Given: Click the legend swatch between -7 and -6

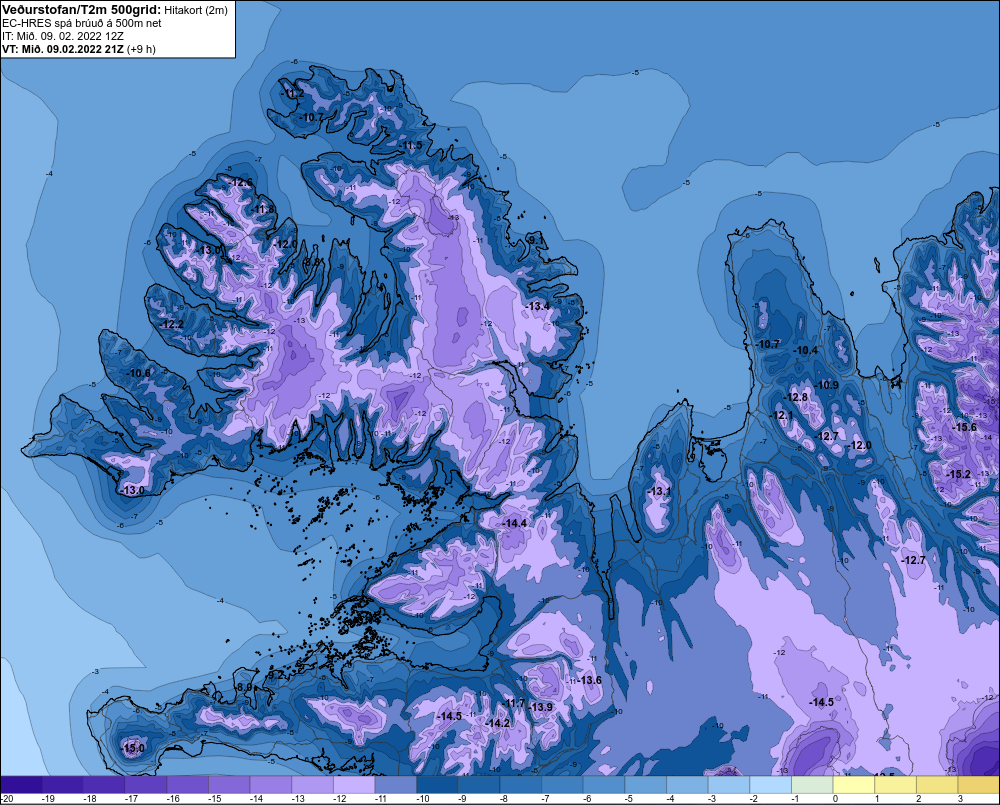Looking at the screenshot, I should [562, 784].
